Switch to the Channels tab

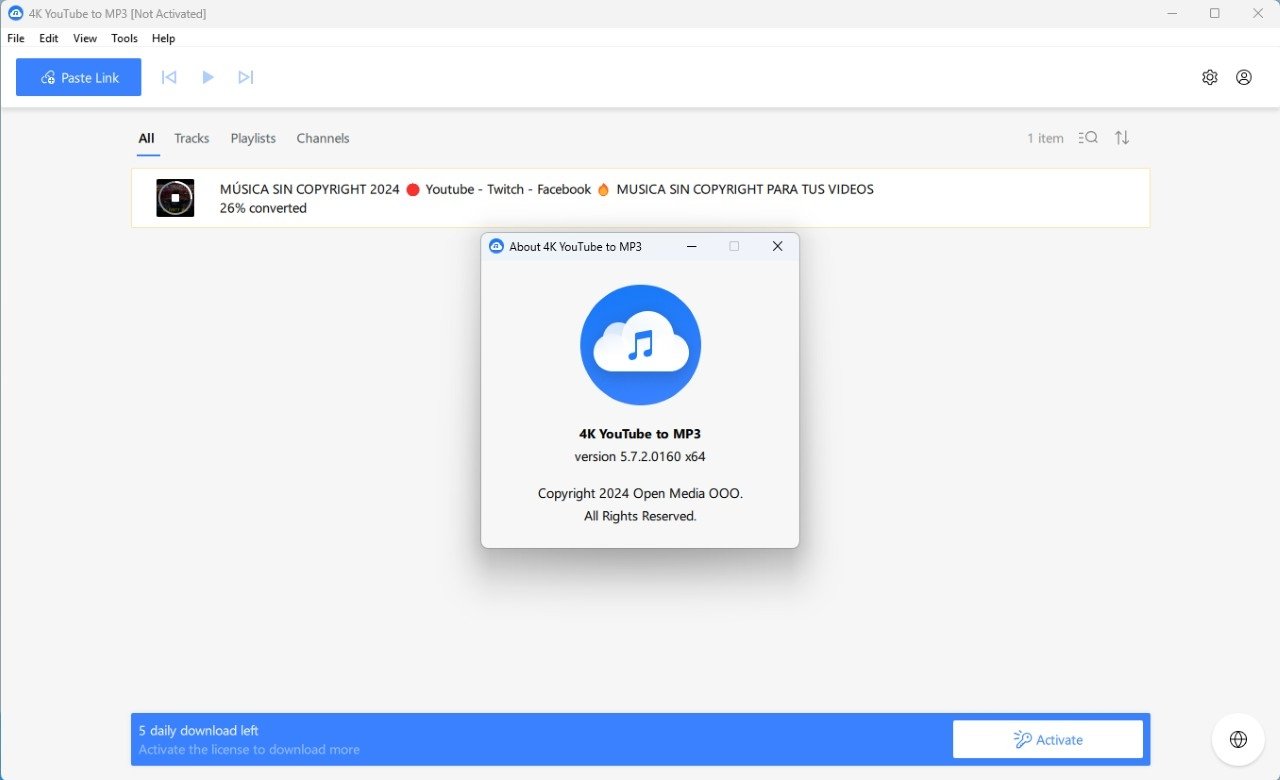[323, 138]
